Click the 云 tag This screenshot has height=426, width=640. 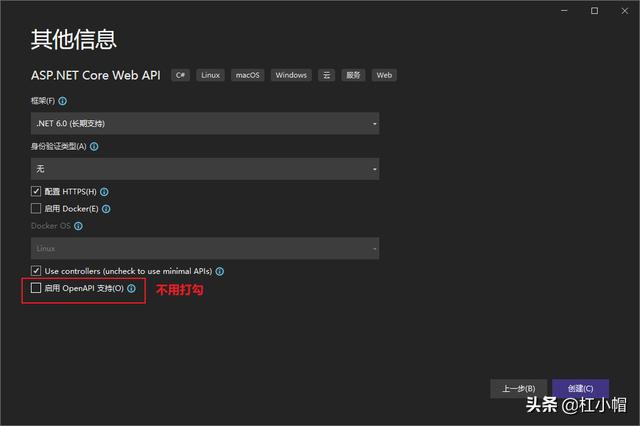(x=327, y=75)
